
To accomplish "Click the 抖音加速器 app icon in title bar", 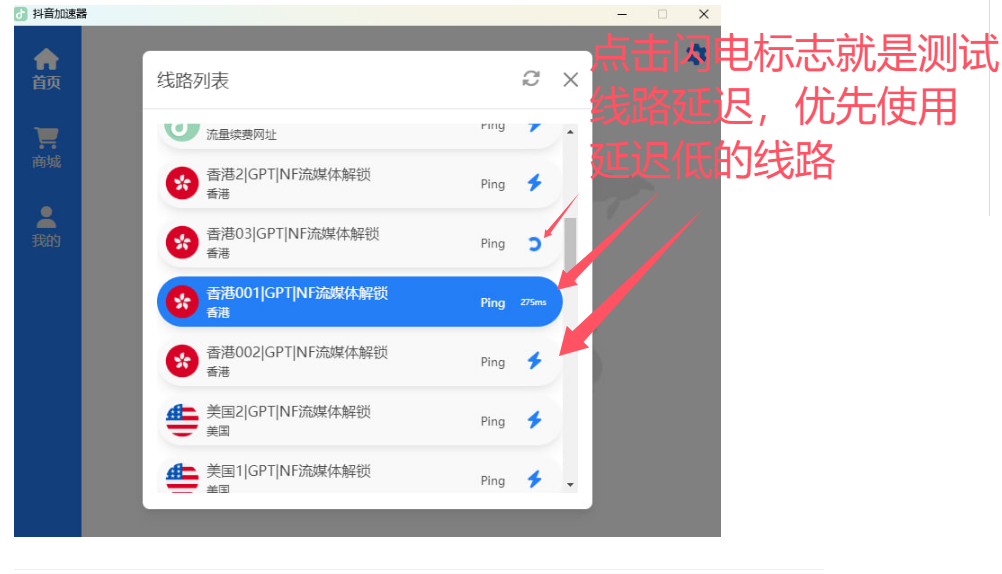I will tap(20, 13).
